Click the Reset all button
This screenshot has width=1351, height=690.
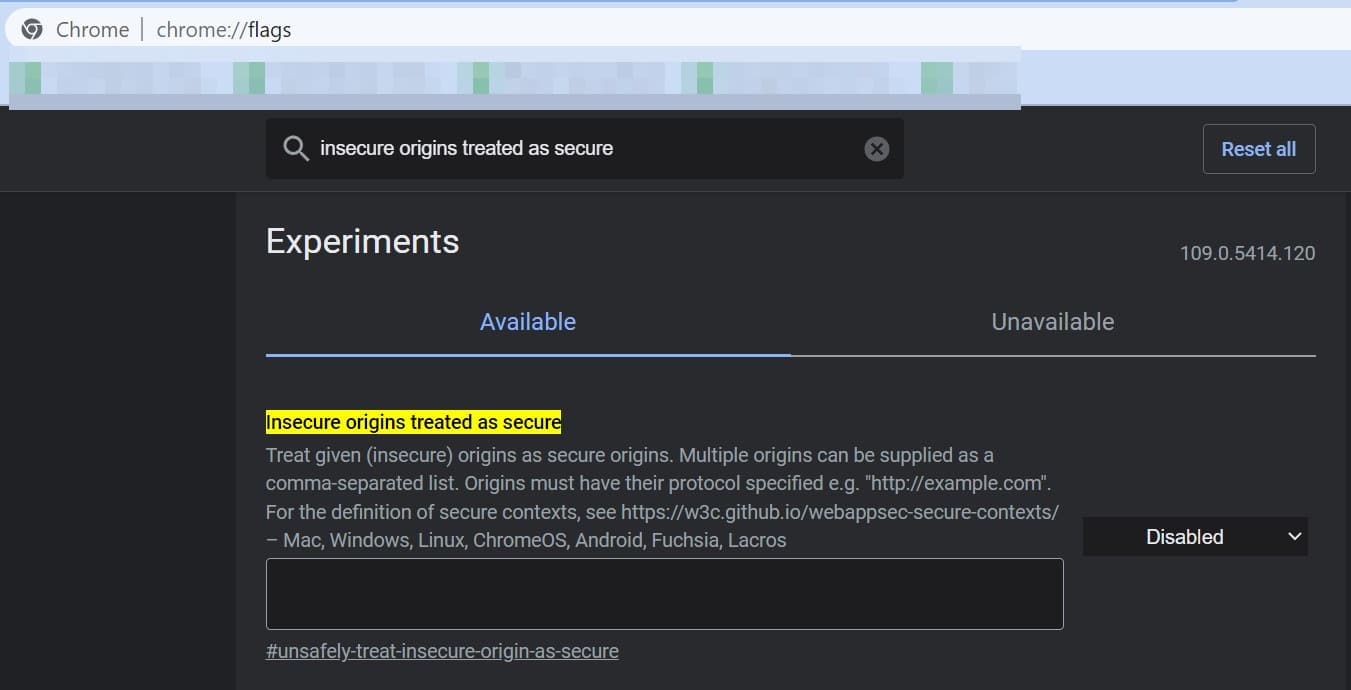pyautogui.click(x=1259, y=149)
